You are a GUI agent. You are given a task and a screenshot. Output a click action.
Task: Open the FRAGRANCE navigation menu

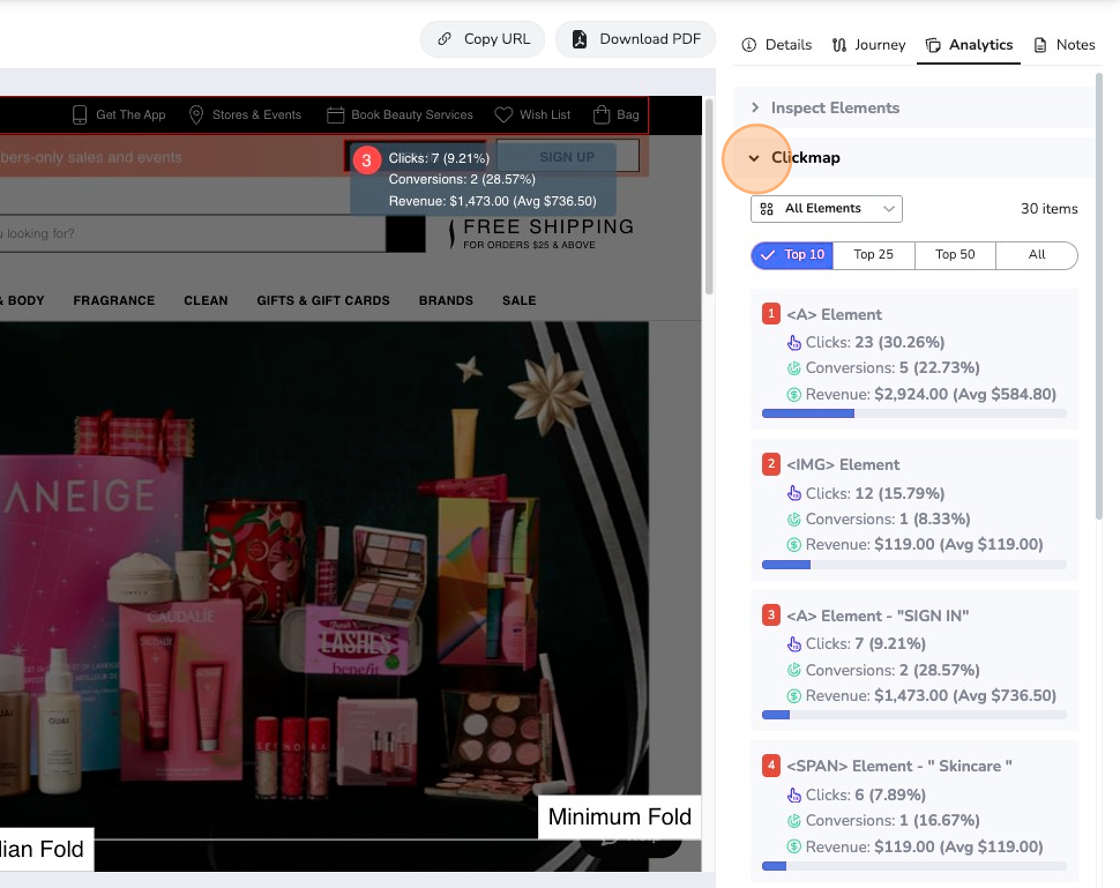pyautogui.click(x=114, y=301)
